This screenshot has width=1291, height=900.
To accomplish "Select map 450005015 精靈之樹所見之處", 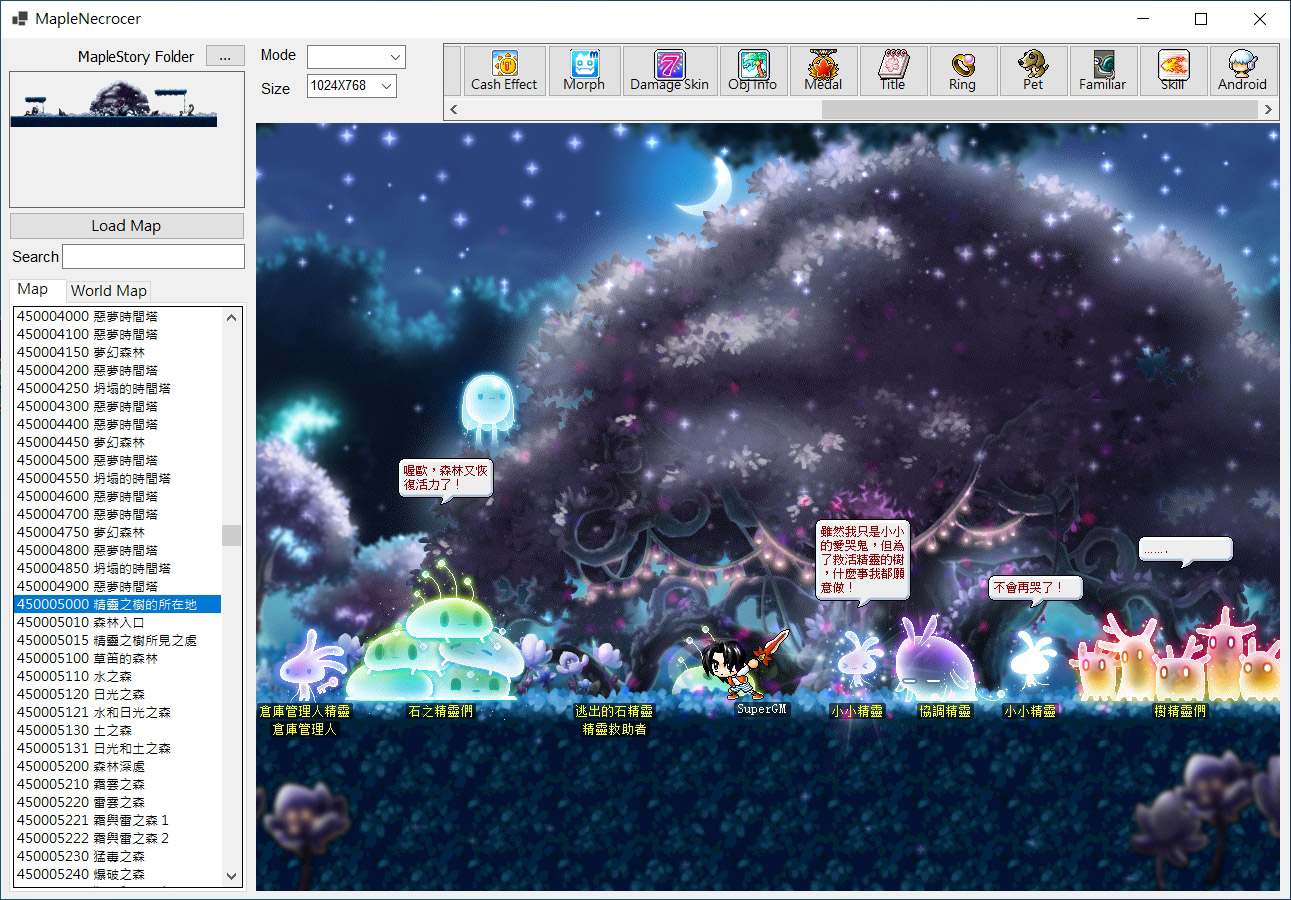I will (x=117, y=640).
